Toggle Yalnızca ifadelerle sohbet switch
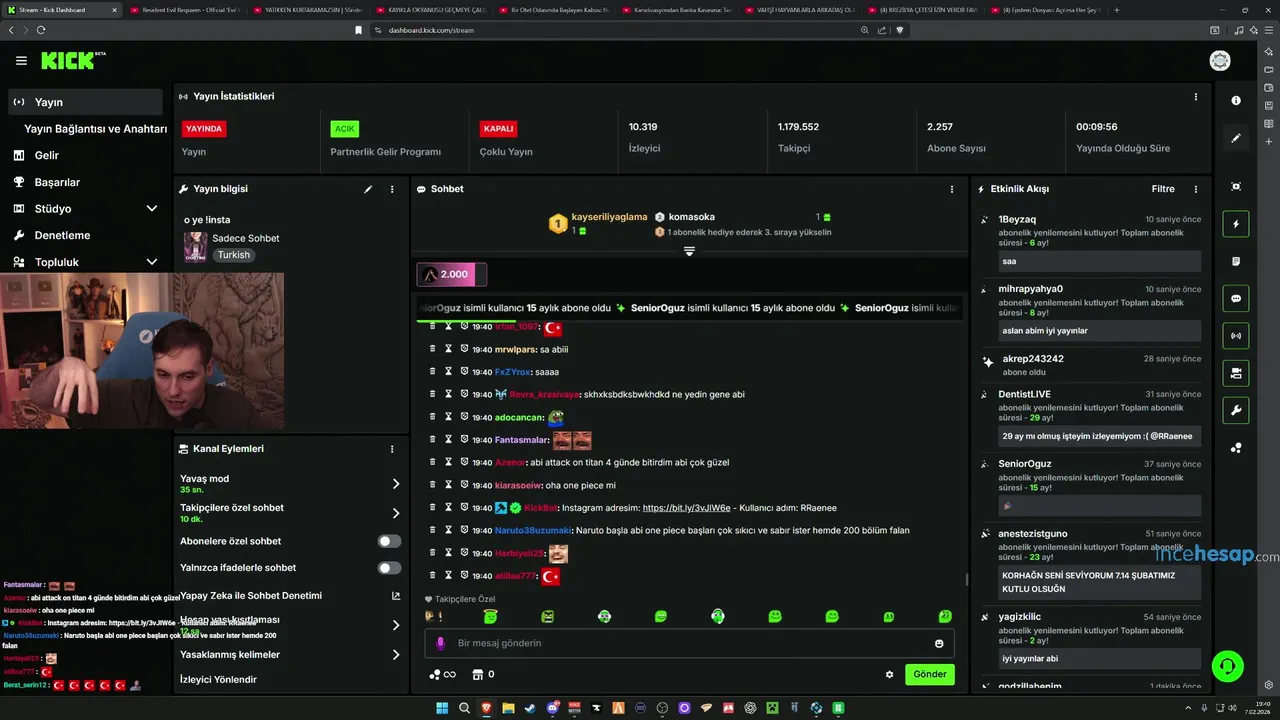 pos(389,567)
